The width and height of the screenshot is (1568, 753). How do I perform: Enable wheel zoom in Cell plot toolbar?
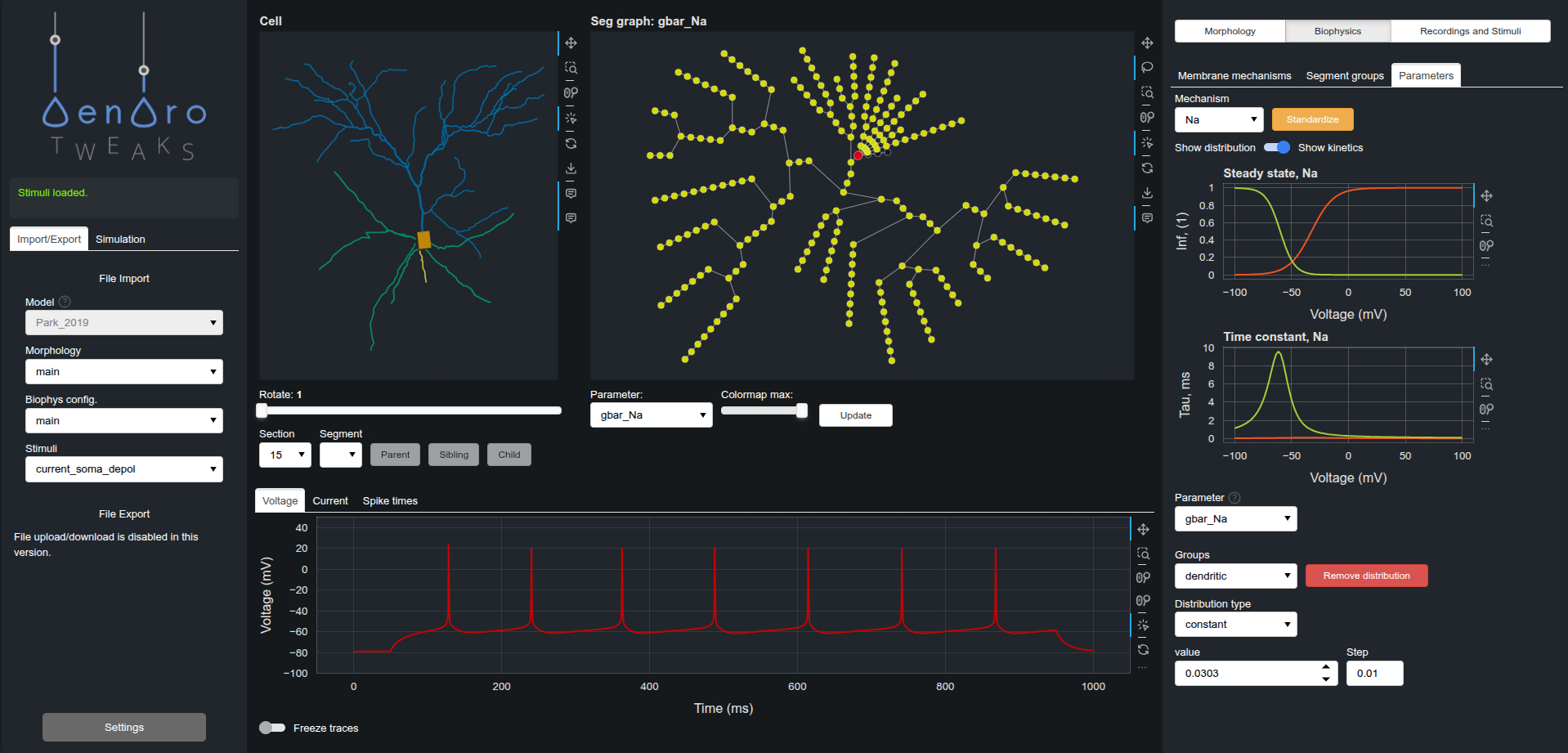click(x=571, y=92)
